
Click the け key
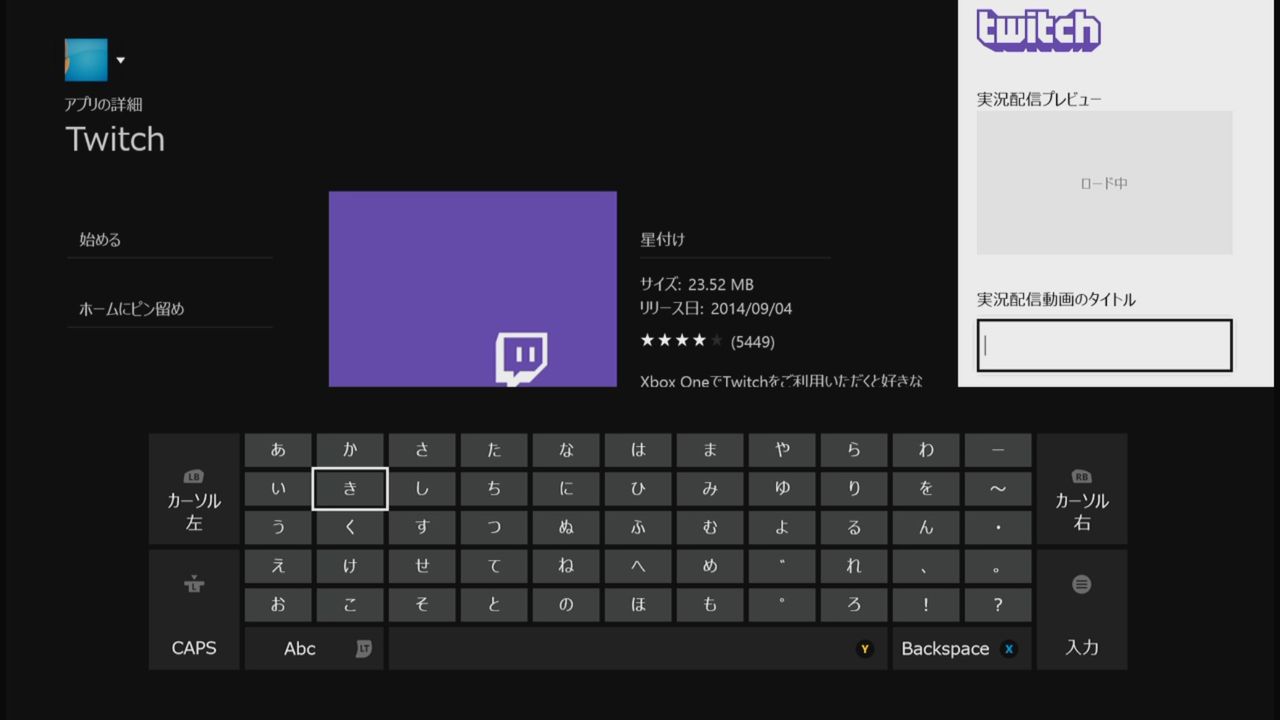point(350,566)
